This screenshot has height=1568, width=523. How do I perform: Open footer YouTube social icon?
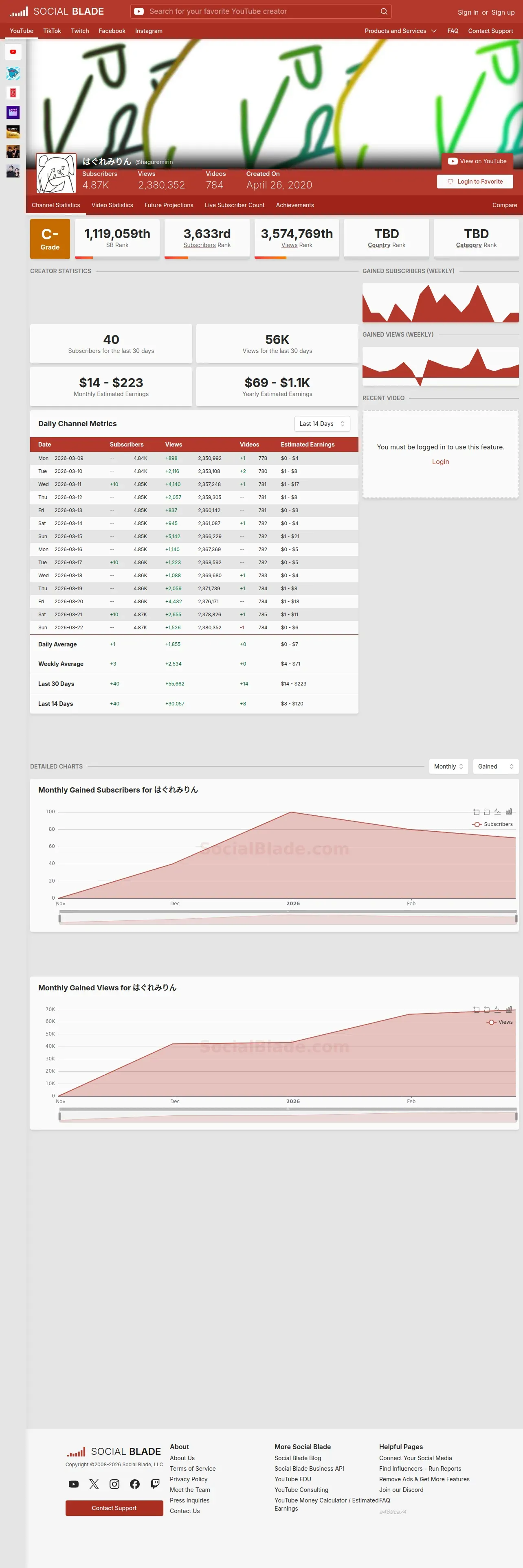74,1484
